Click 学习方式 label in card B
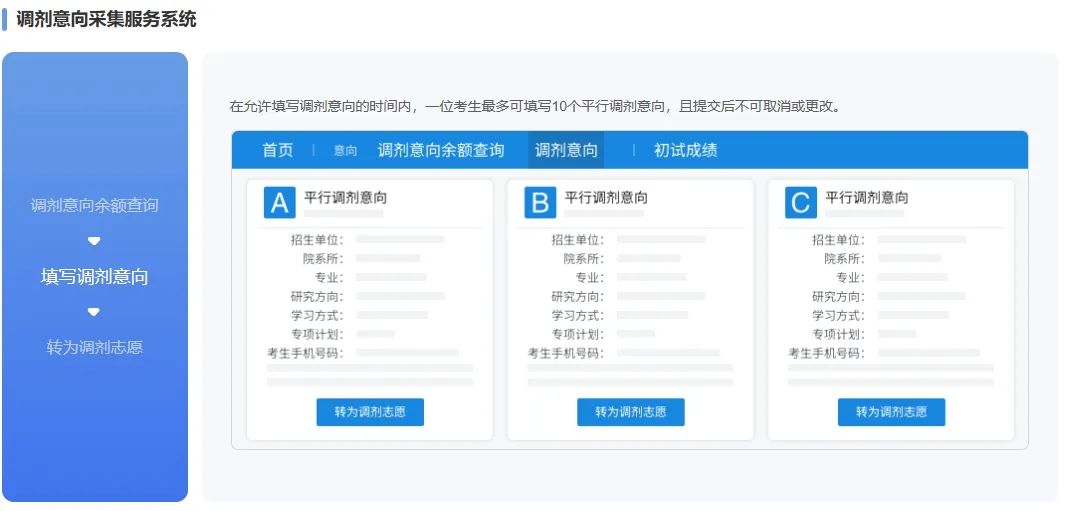 pyautogui.click(x=578, y=316)
